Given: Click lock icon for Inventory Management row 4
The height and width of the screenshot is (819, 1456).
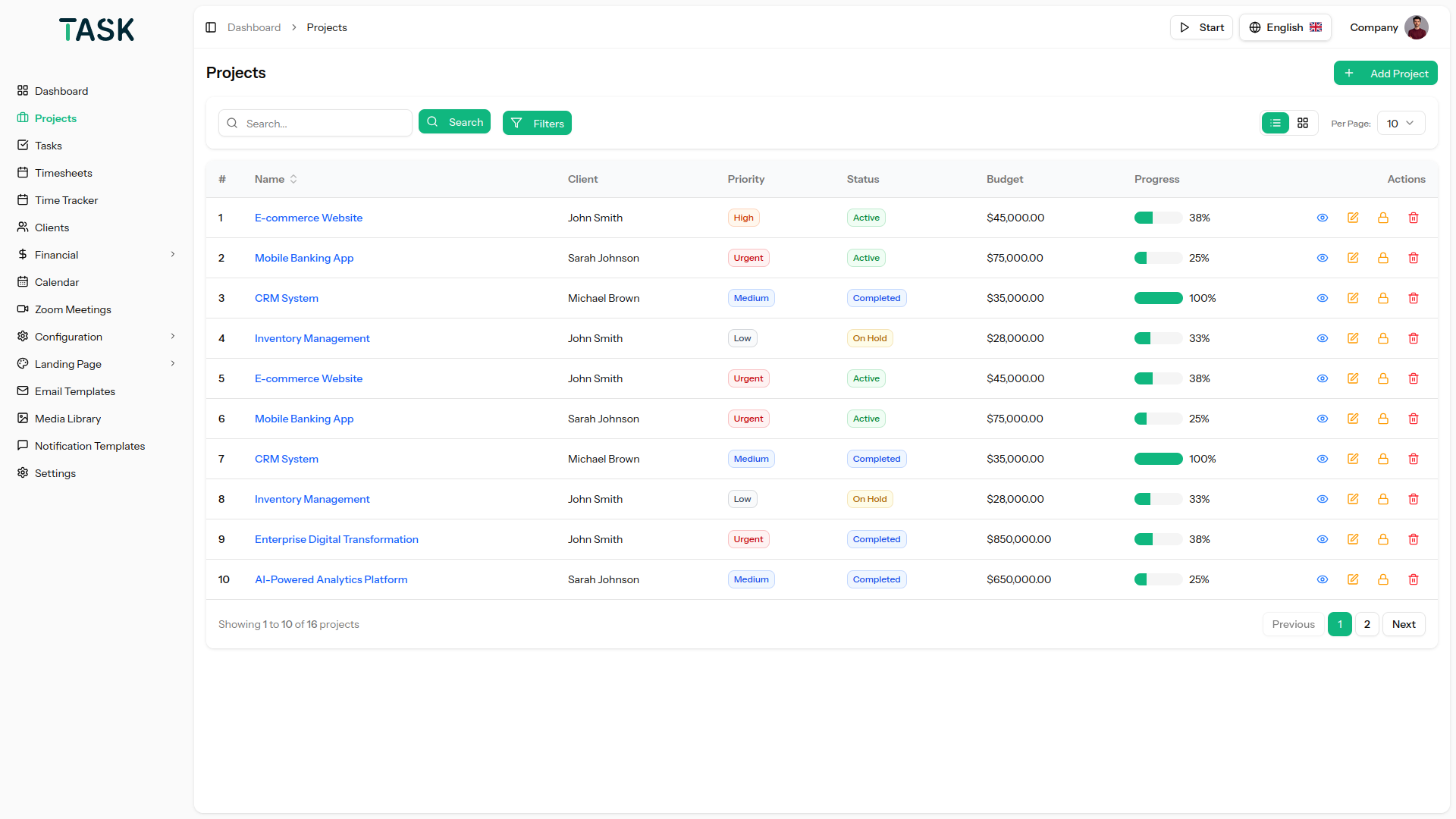Looking at the screenshot, I should click(x=1383, y=338).
